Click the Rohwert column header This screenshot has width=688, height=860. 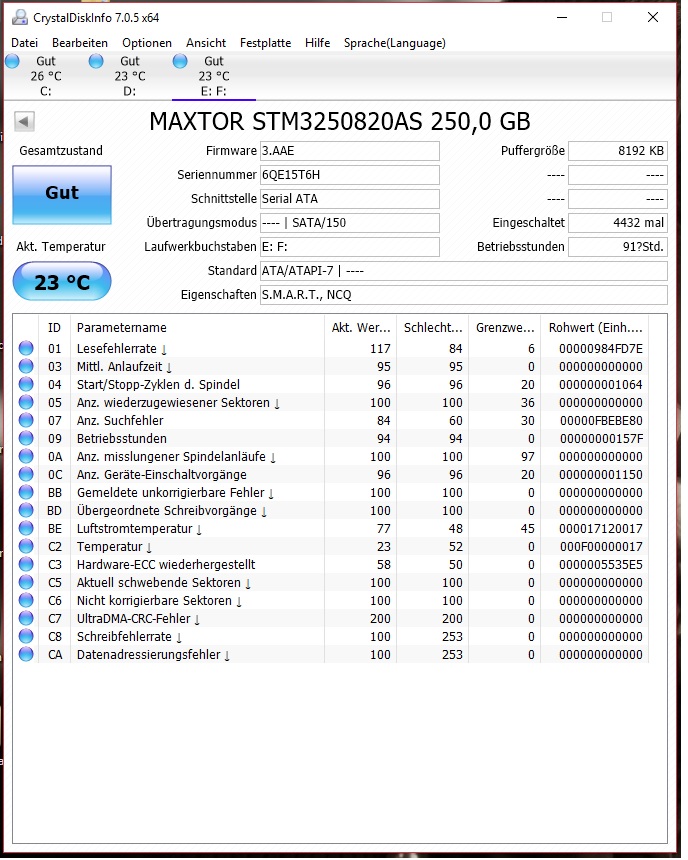tap(595, 327)
